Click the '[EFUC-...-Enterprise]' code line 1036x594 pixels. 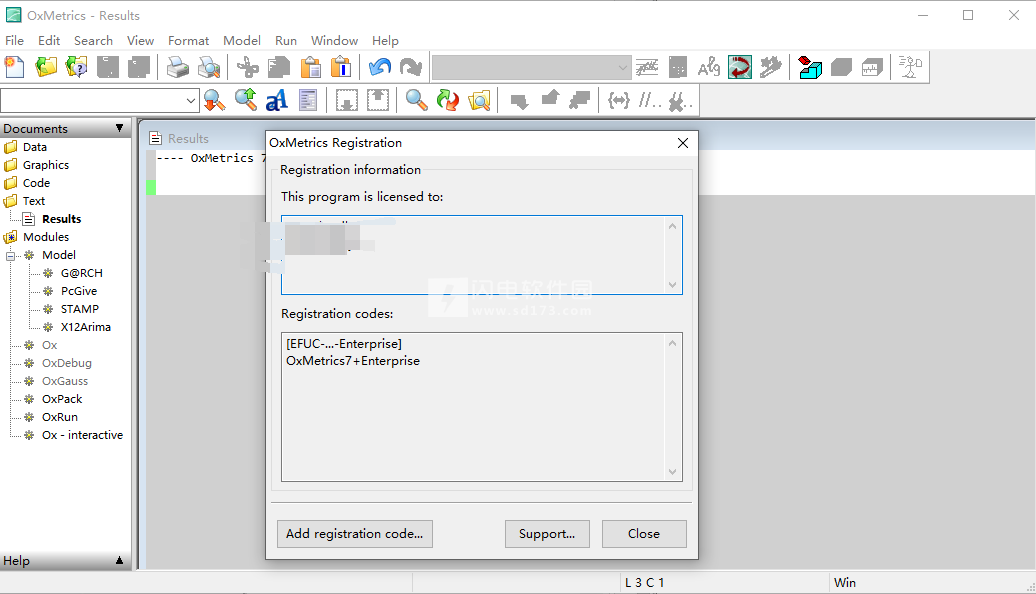[x=344, y=344]
